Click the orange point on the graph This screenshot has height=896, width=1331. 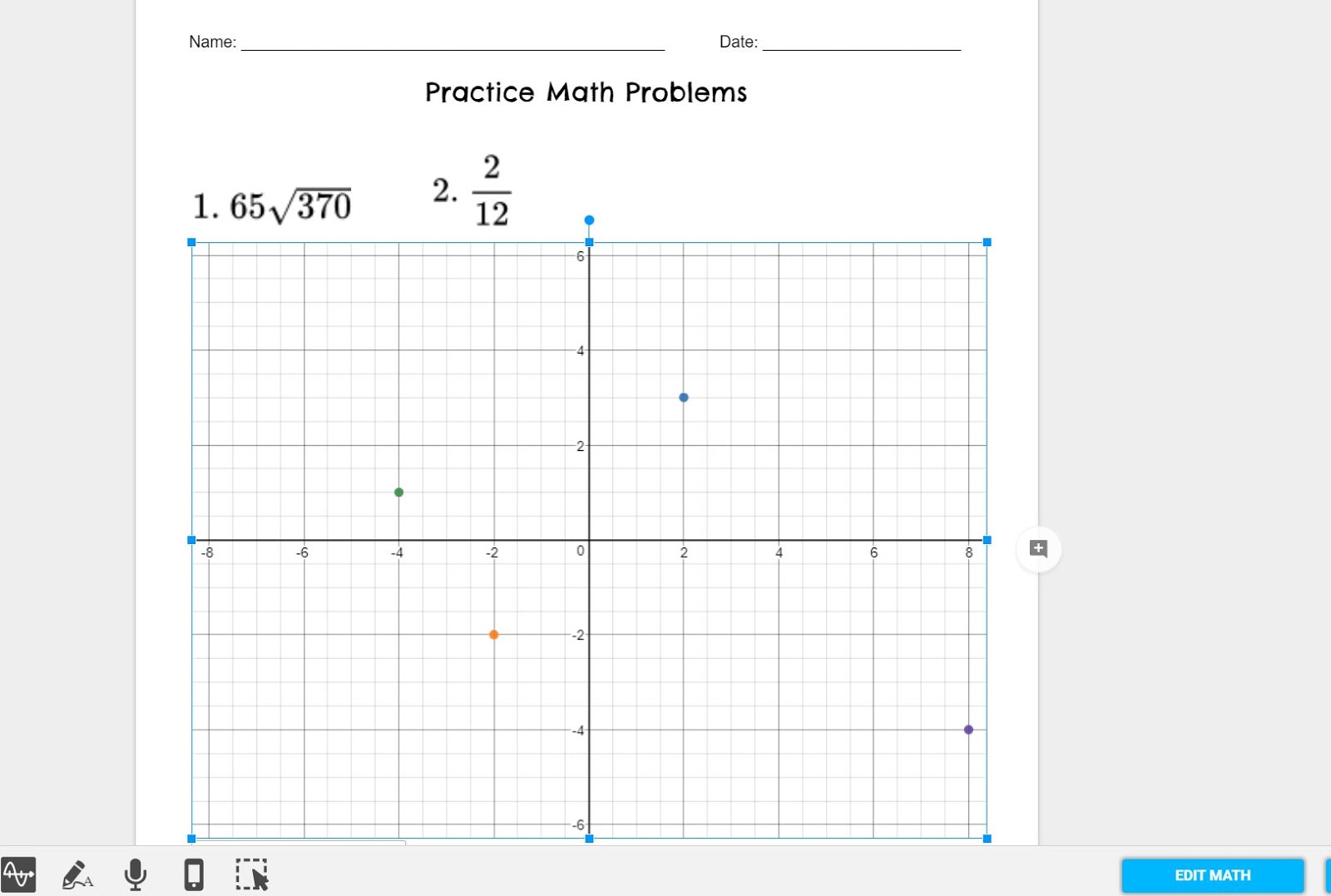pos(493,635)
